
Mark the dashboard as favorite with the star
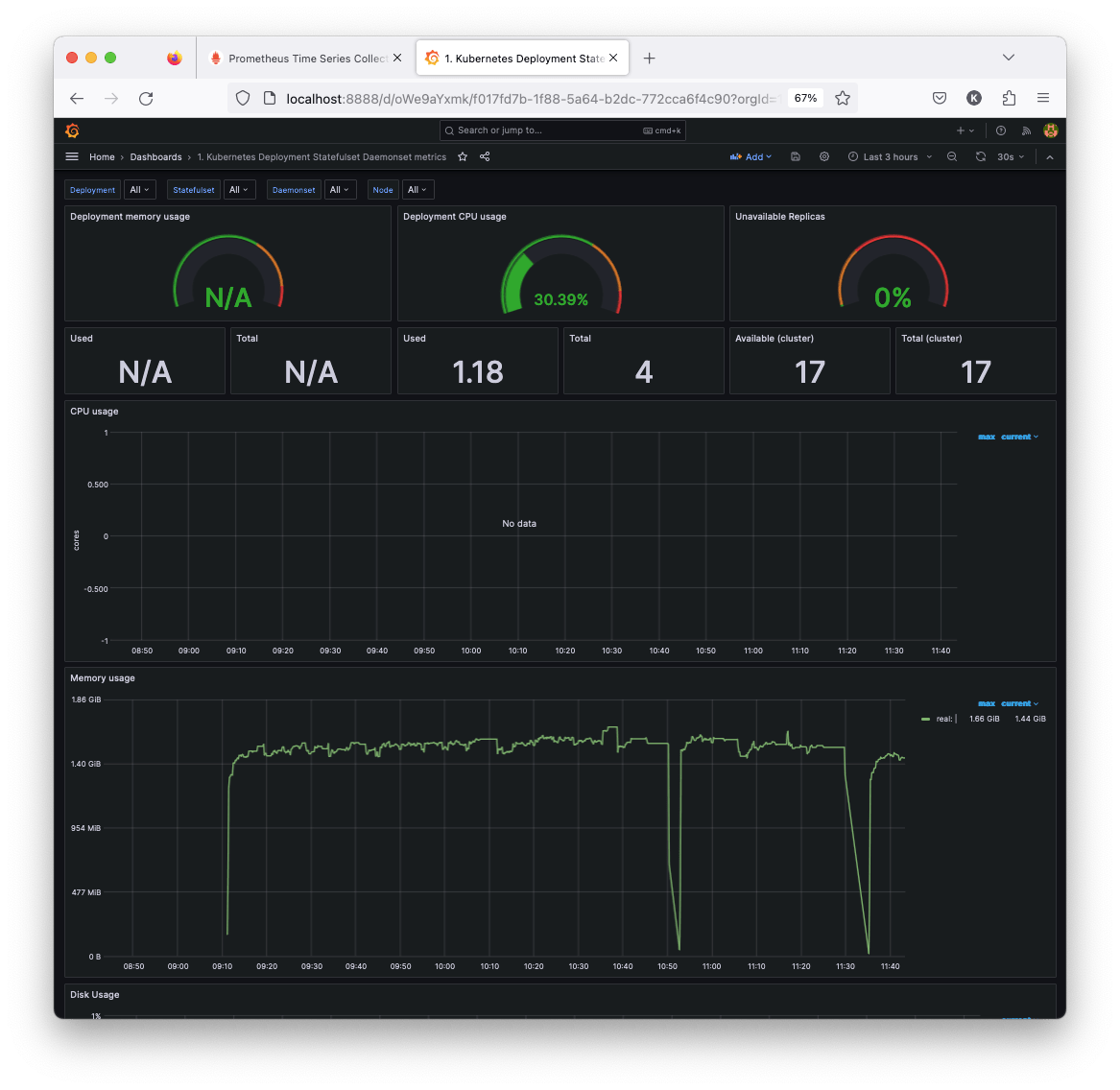462,156
